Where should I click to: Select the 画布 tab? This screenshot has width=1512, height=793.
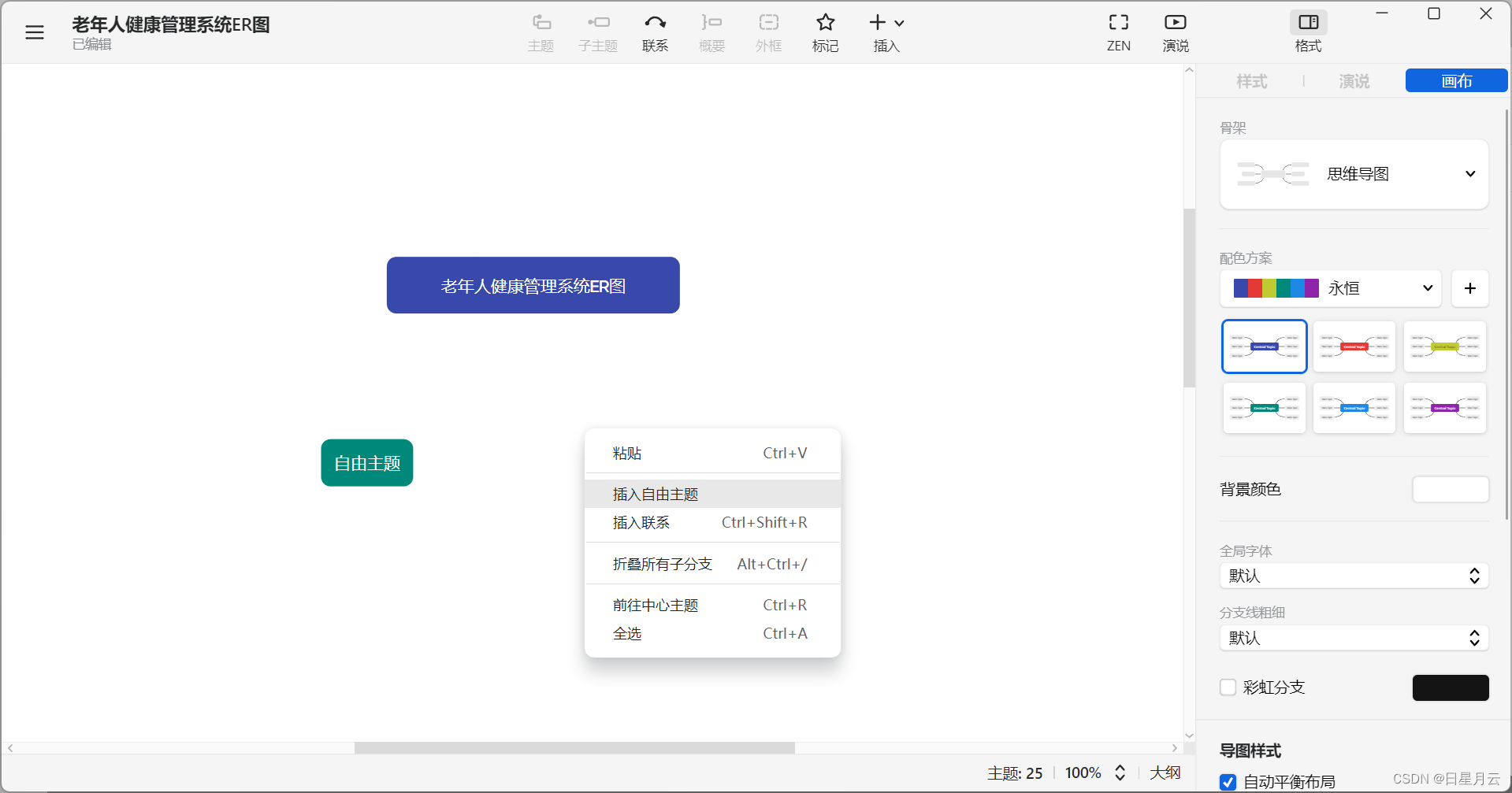(x=1456, y=80)
